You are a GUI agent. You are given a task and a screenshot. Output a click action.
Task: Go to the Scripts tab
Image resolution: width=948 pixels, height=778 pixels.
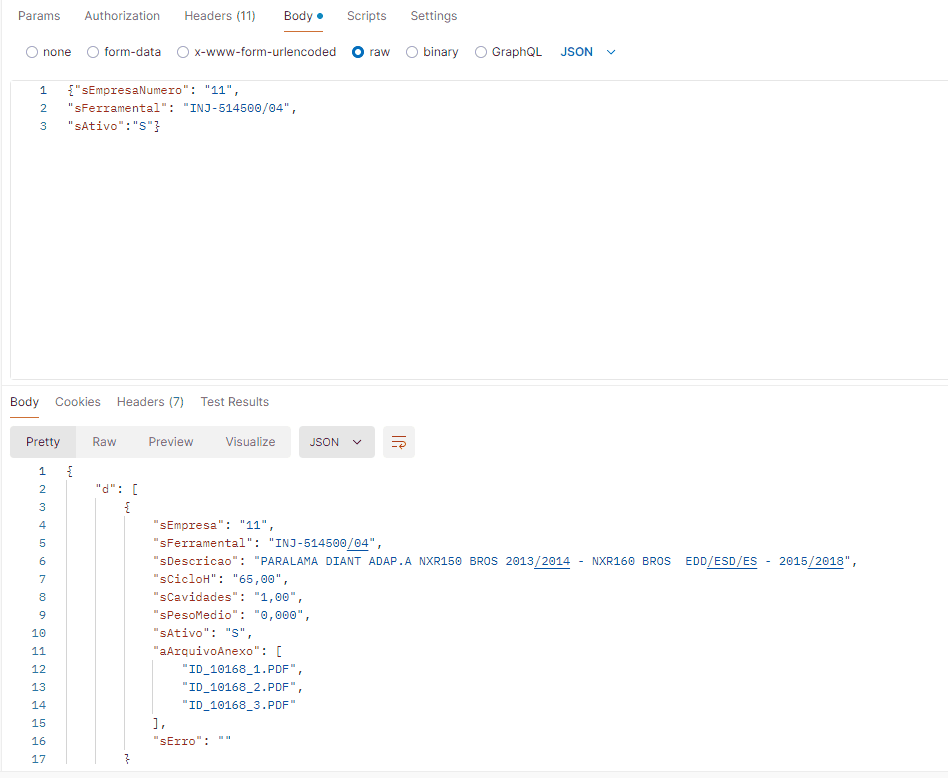pyautogui.click(x=367, y=16)
